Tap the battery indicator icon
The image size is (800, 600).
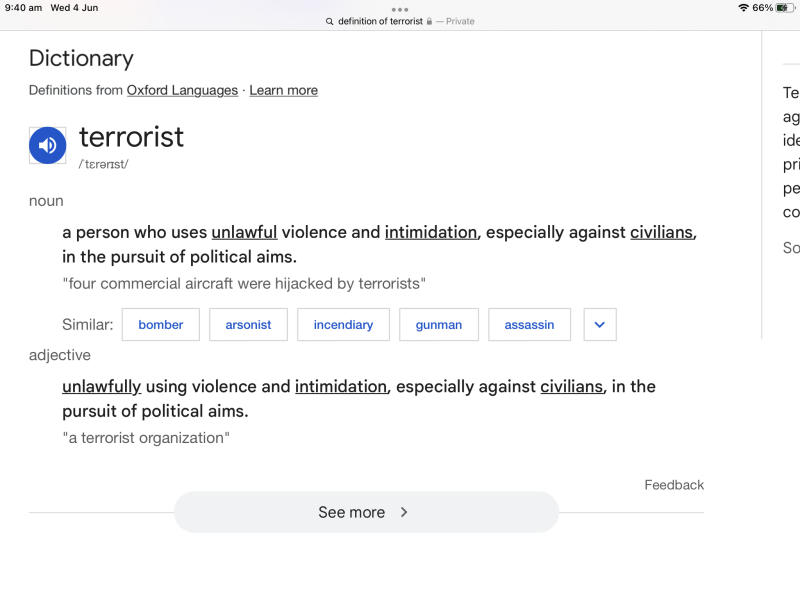(783, 8)
